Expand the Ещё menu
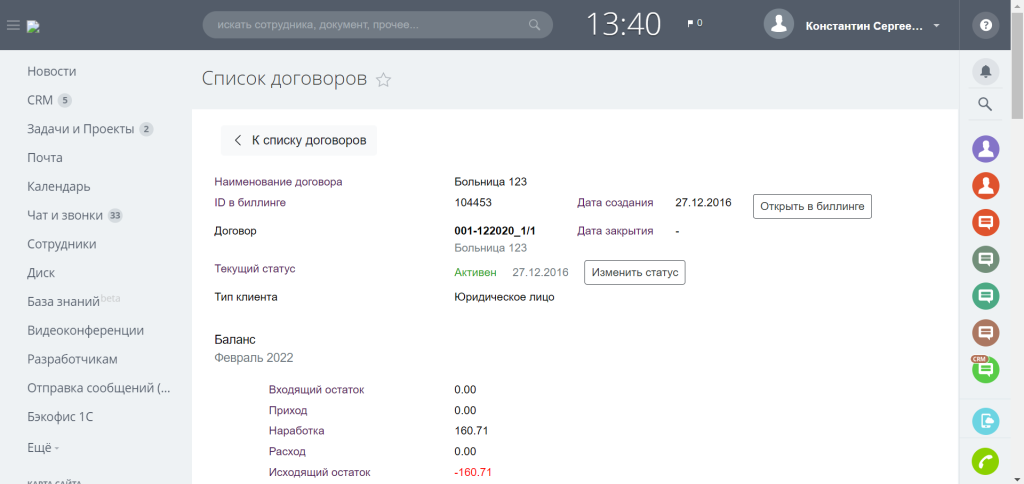Screen dimensions: 1024x484 coord(43,448)
